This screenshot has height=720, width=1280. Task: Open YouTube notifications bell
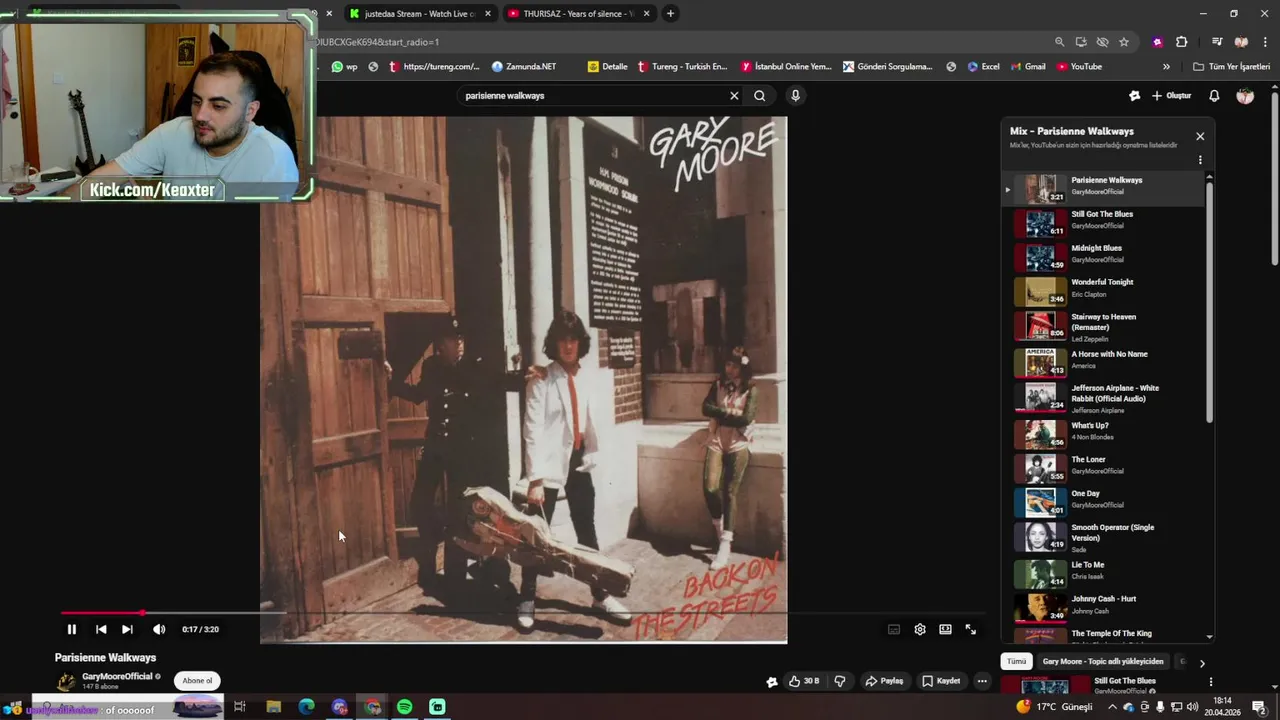pyautogui.click(x=1214, y=96)
